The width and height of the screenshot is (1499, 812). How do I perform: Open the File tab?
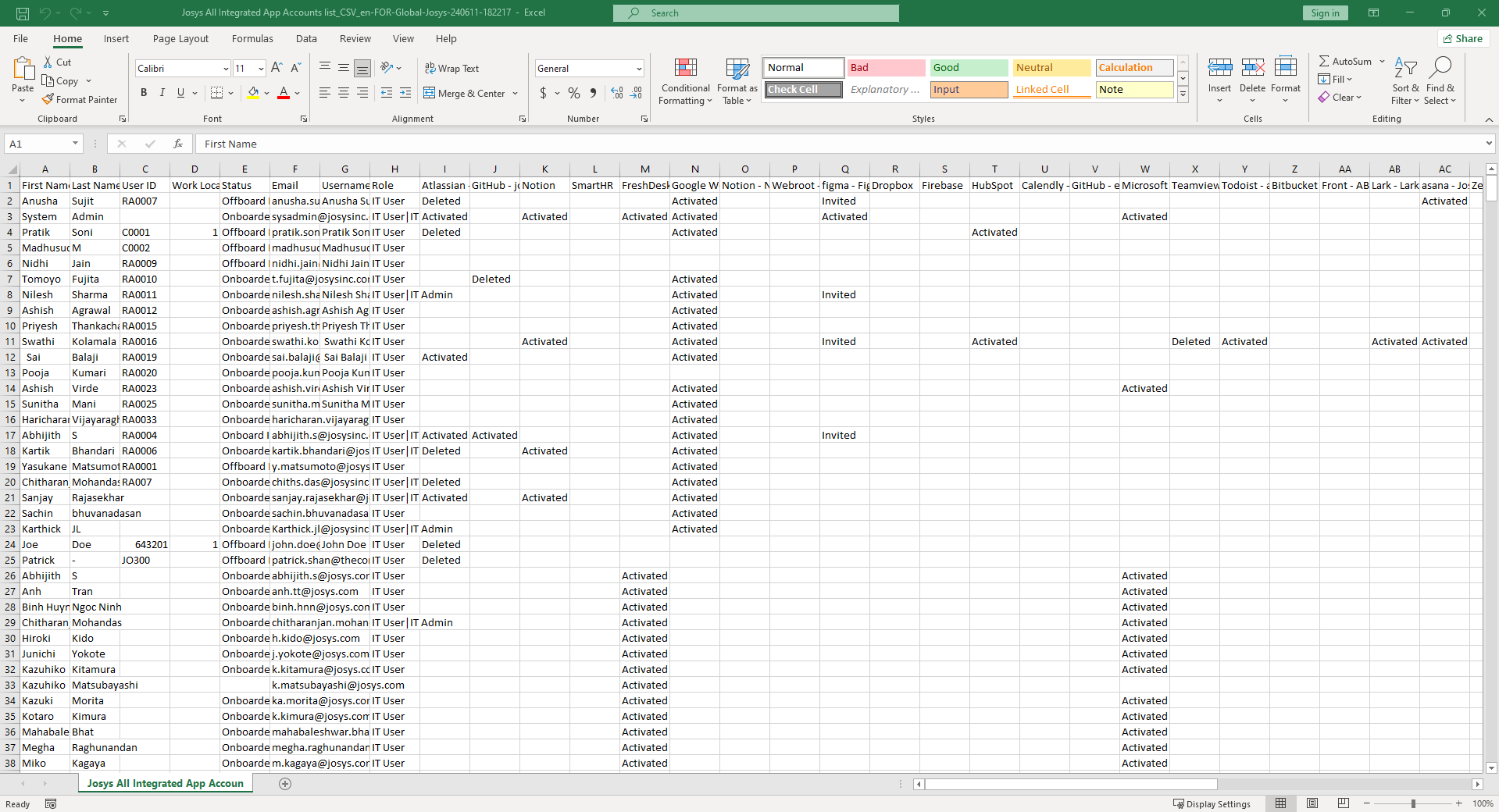coord(21,38)
